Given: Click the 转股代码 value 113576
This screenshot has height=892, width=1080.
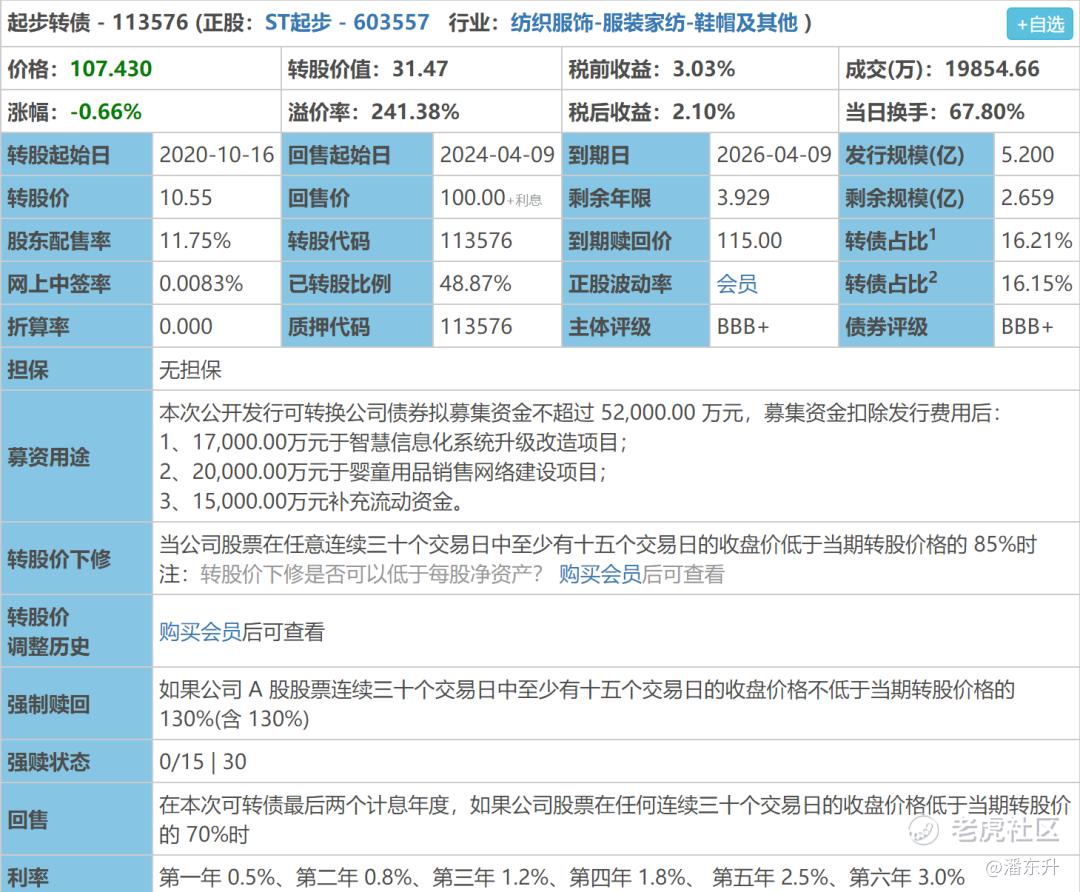Looking at the screenshot, I should point(476,241).
